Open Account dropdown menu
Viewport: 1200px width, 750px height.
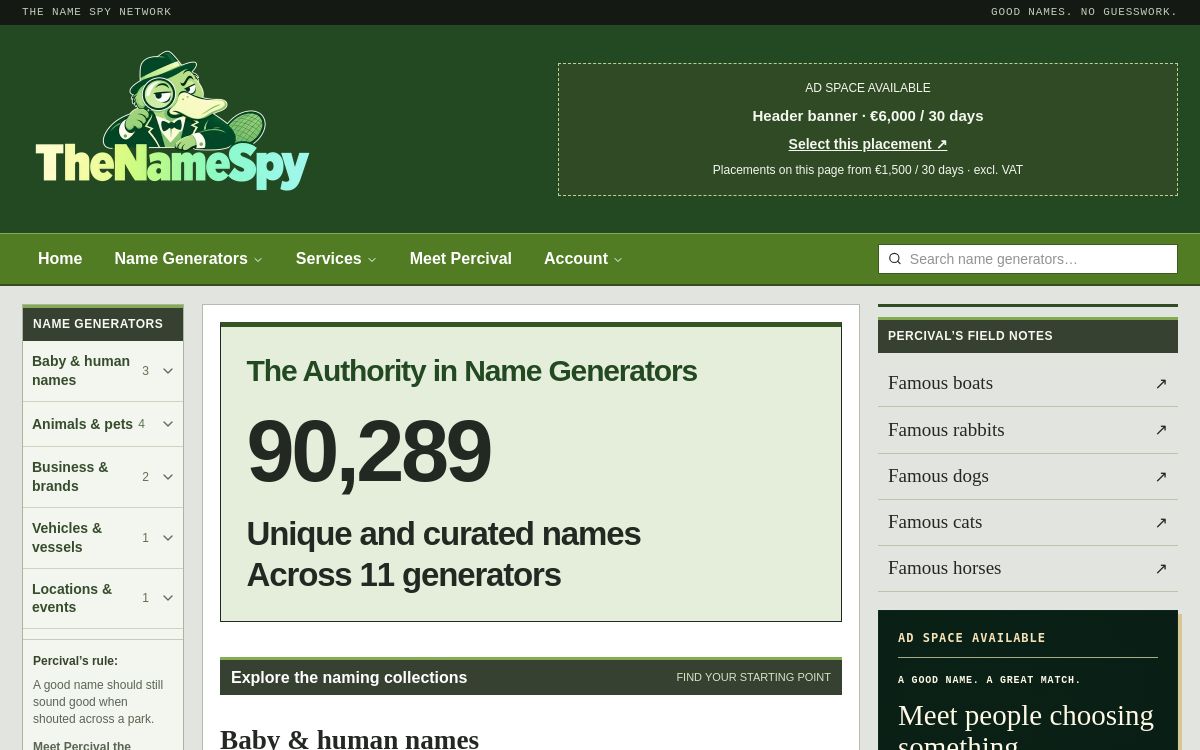(583, 259)
